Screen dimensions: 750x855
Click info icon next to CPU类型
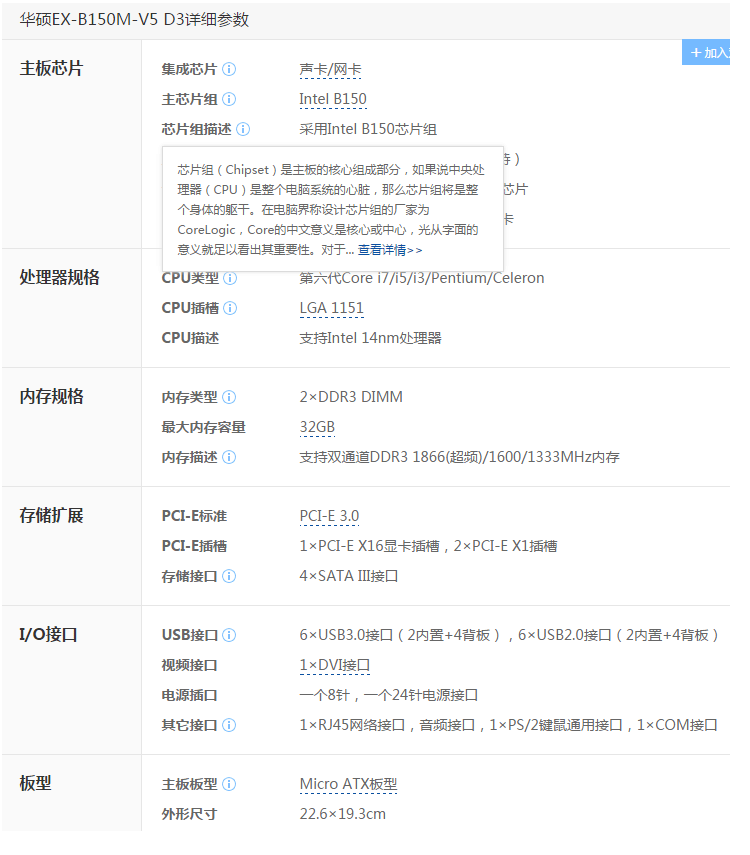tap(230, 278)
